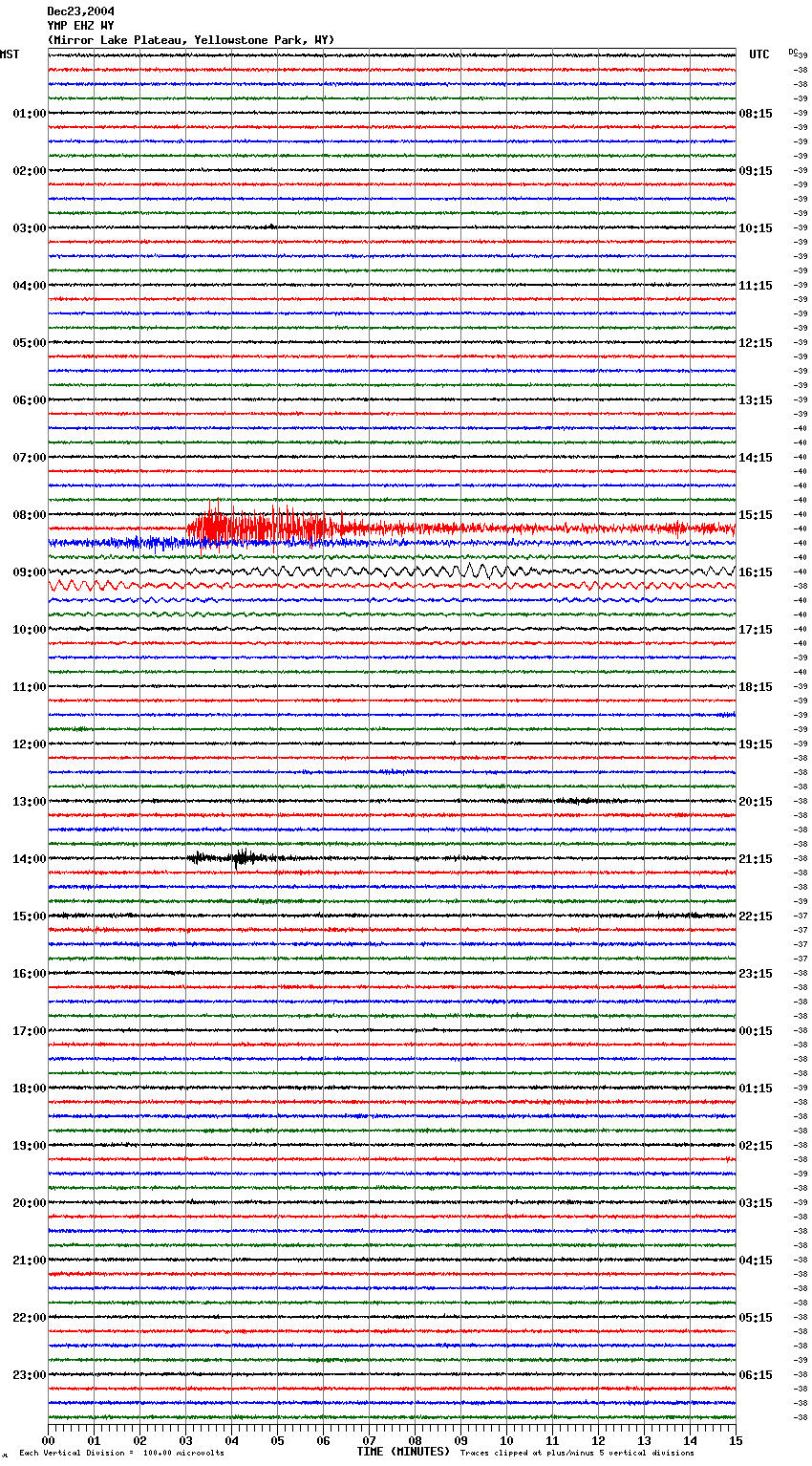Screen dimensions: 812x1466
Task: Select the 04:00 MST time label
Action: (x=30, y=286)
